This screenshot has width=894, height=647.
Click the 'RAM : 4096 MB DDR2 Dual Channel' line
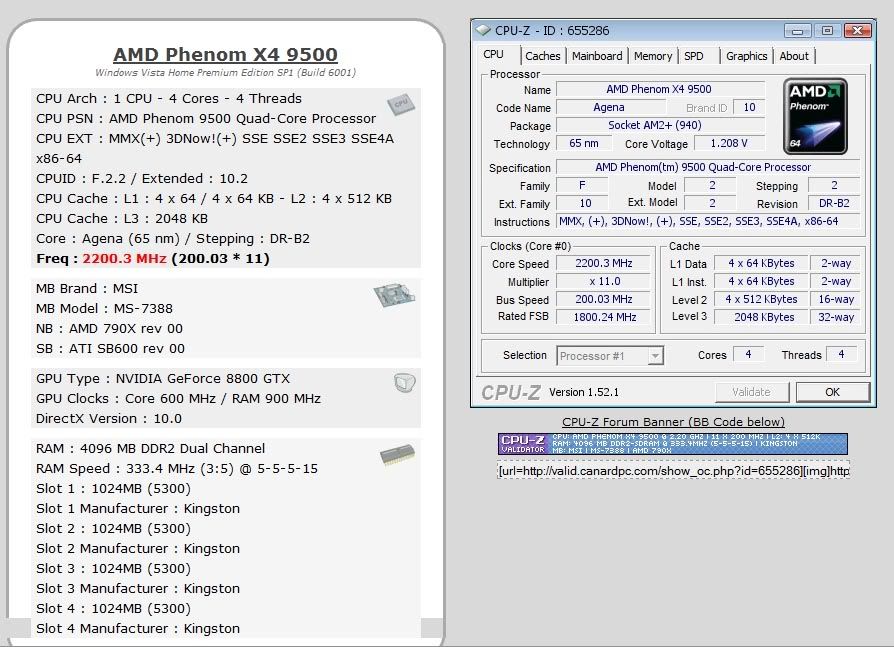pyautogui.click(x=151, y=449)
